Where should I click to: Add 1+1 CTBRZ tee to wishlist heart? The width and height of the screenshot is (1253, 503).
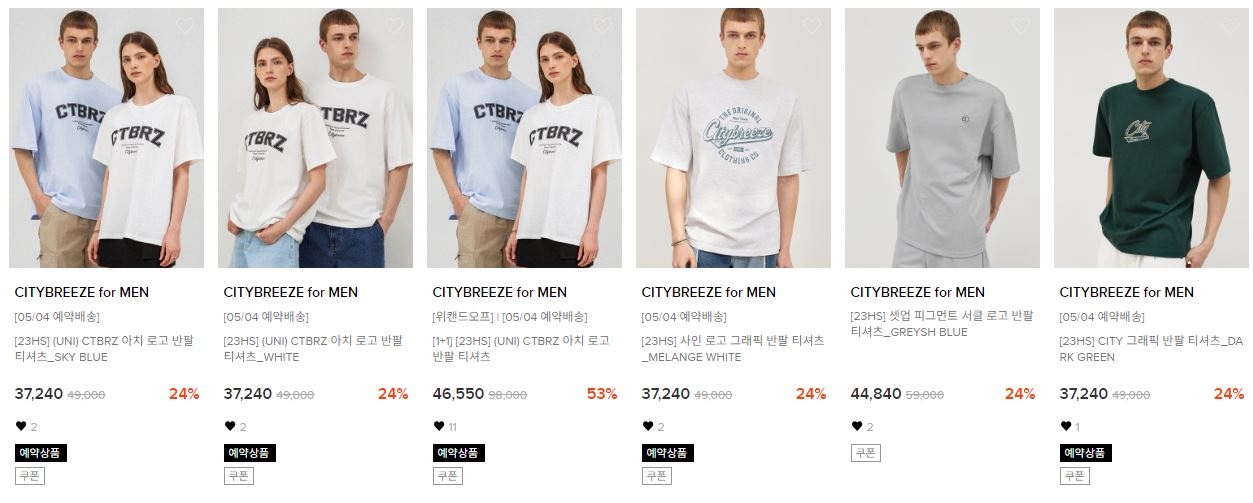coord(603,26)
